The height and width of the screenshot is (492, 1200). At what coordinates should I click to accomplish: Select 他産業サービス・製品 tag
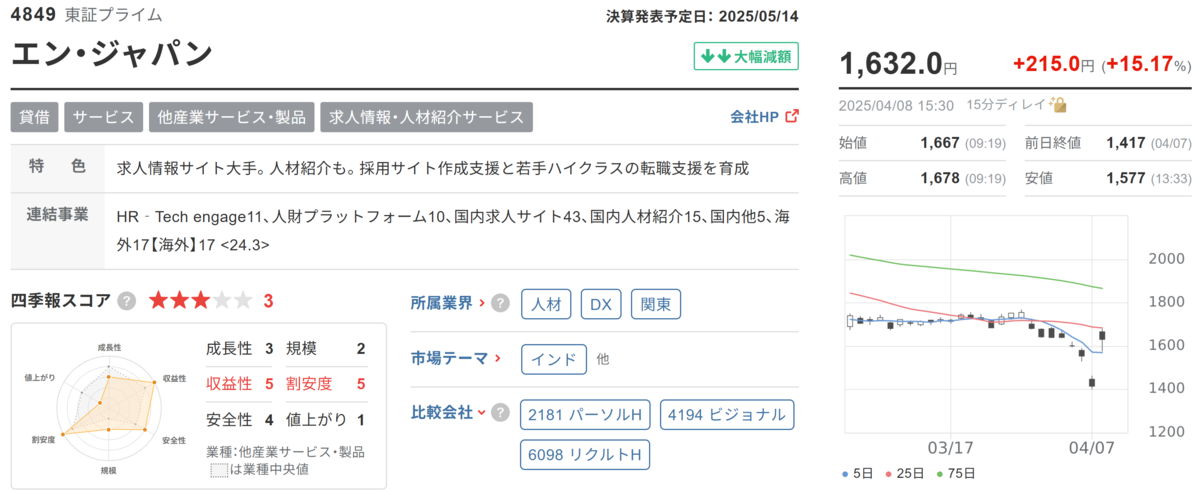tap(232, 117)
